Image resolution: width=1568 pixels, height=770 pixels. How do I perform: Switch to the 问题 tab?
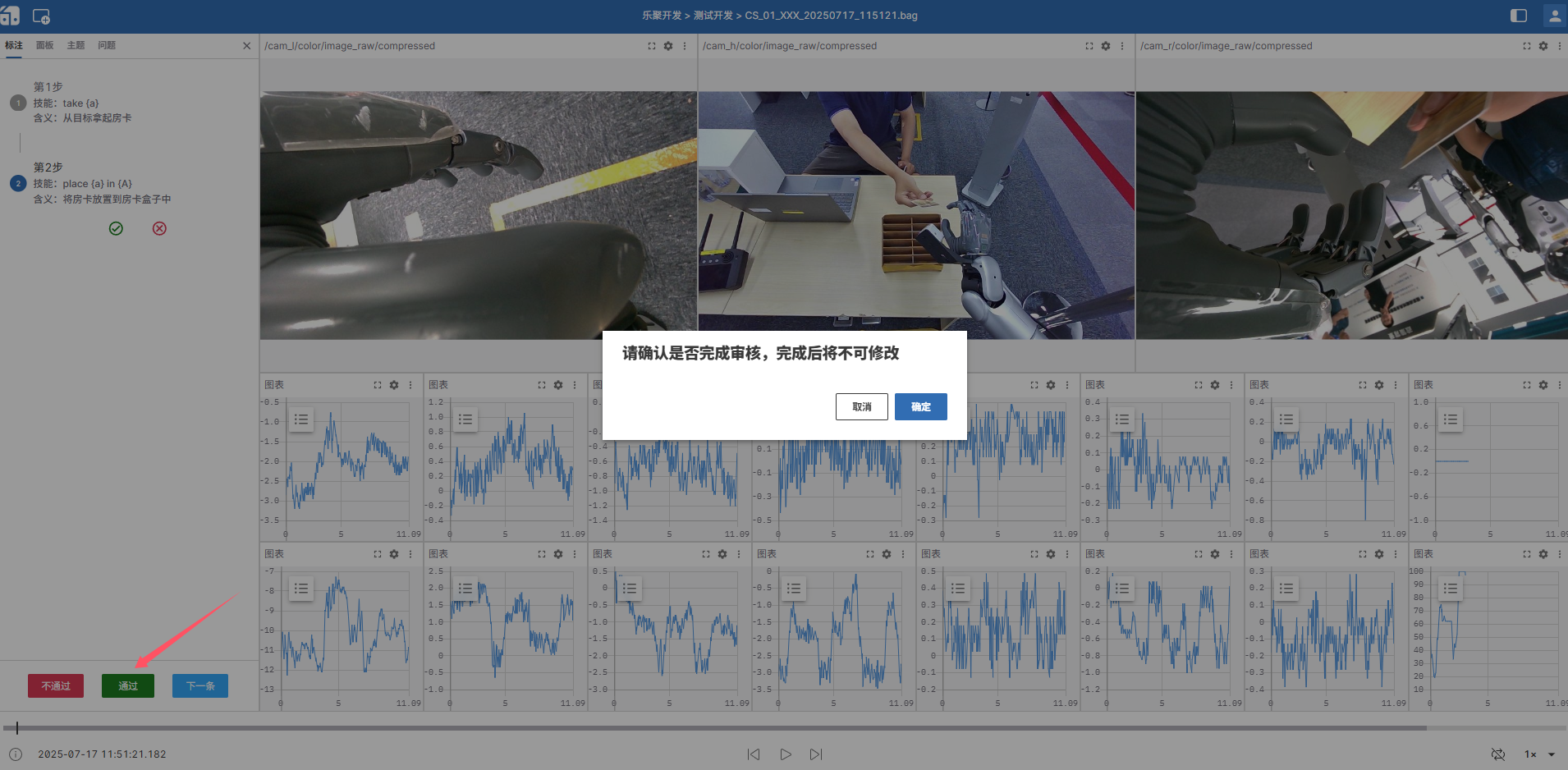[x=107, y=45]
